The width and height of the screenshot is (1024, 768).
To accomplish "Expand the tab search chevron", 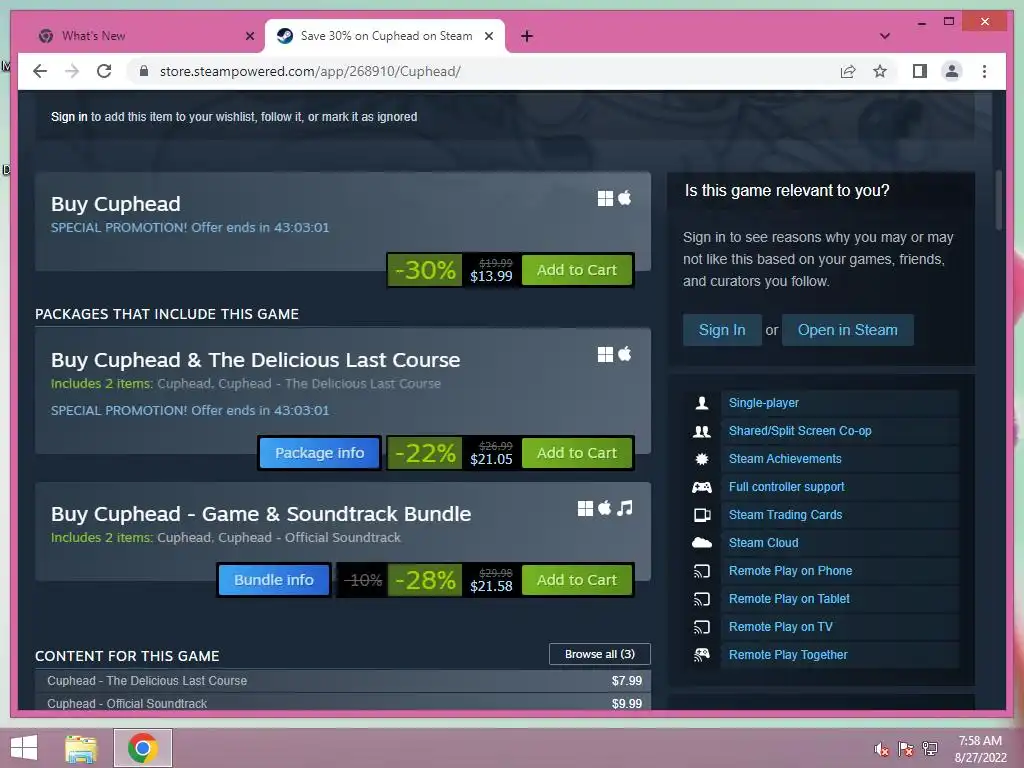I will [885, 36].
